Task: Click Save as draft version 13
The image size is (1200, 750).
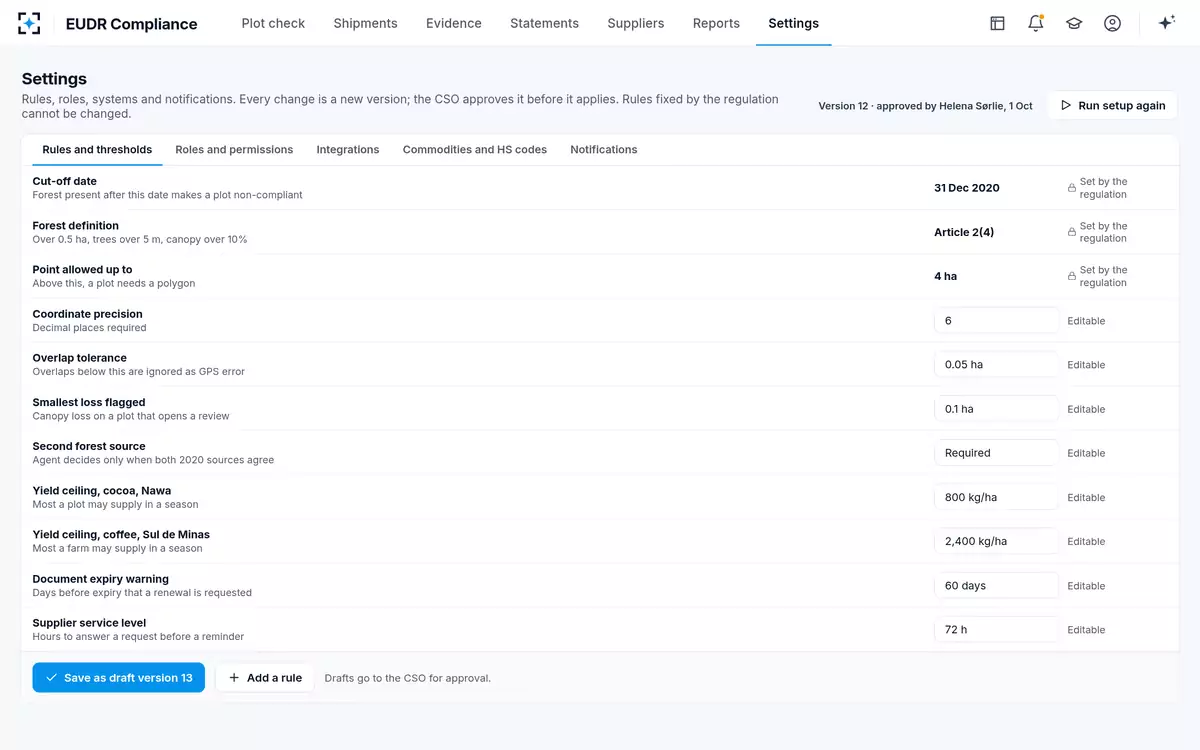Action: coord(118,678)
